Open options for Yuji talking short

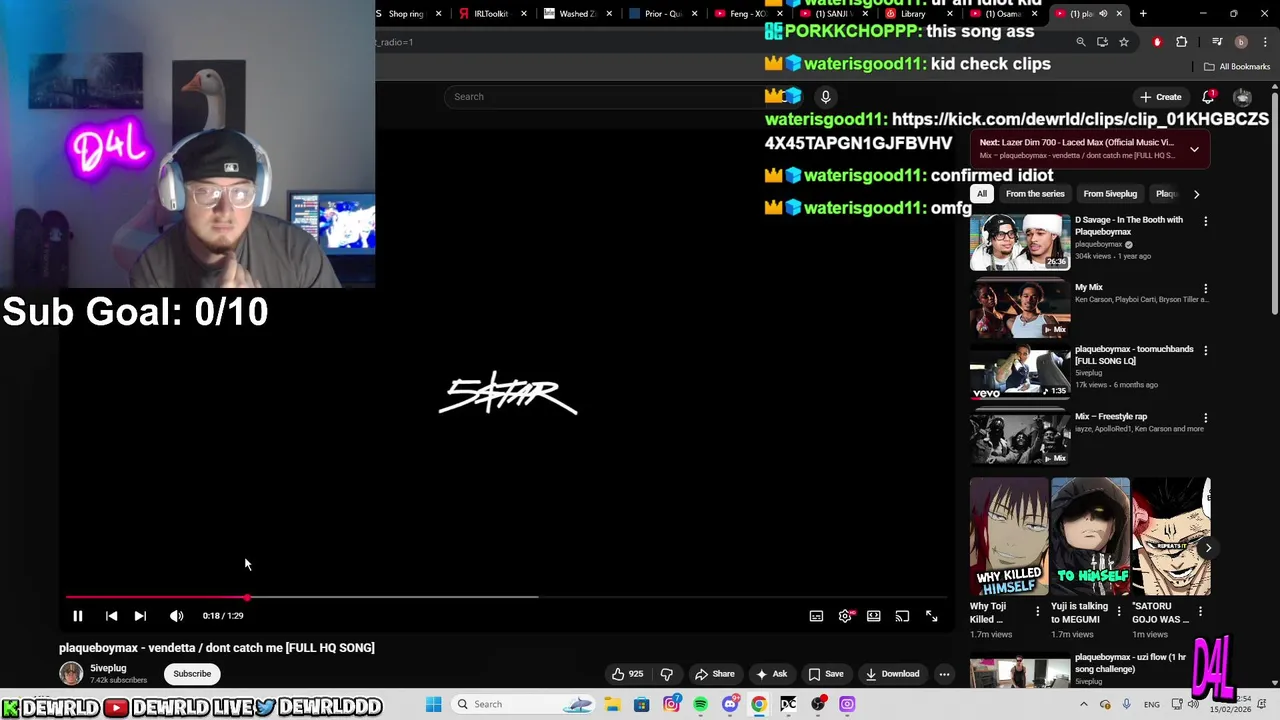pyautogui.click(x=1119, y=611)
